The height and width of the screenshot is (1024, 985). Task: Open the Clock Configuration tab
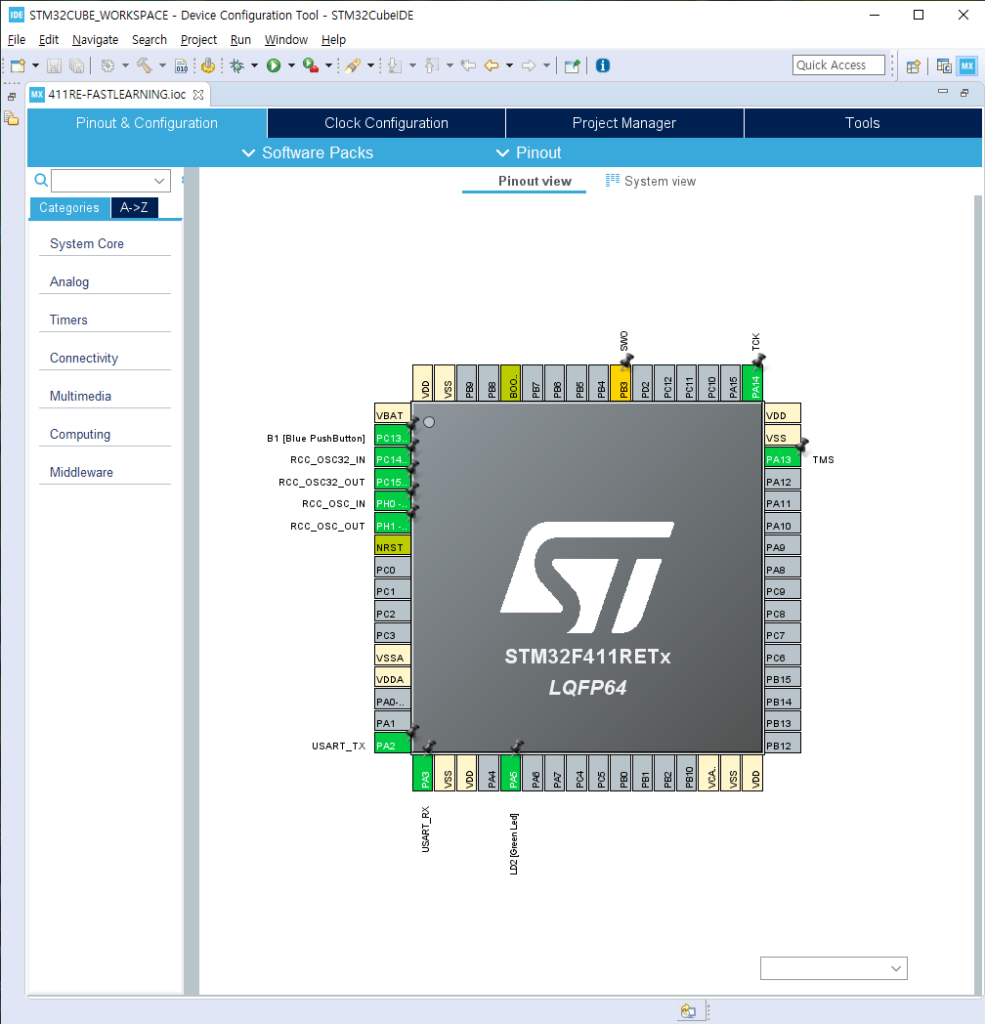coord(386,123)
